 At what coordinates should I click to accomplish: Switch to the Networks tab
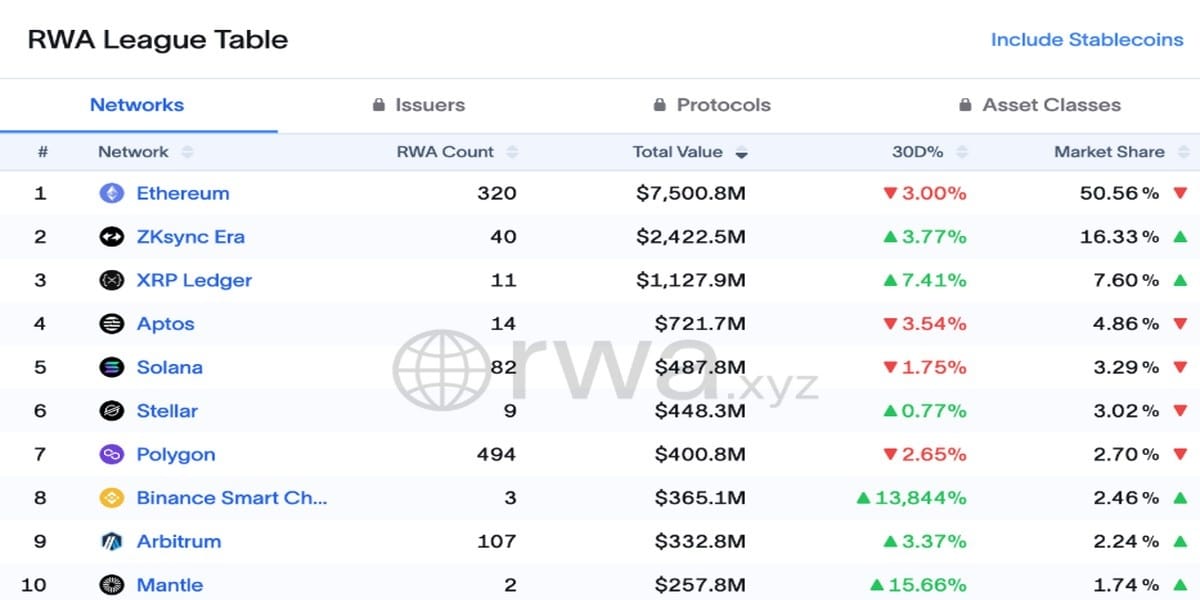click(x=137, y=104)
